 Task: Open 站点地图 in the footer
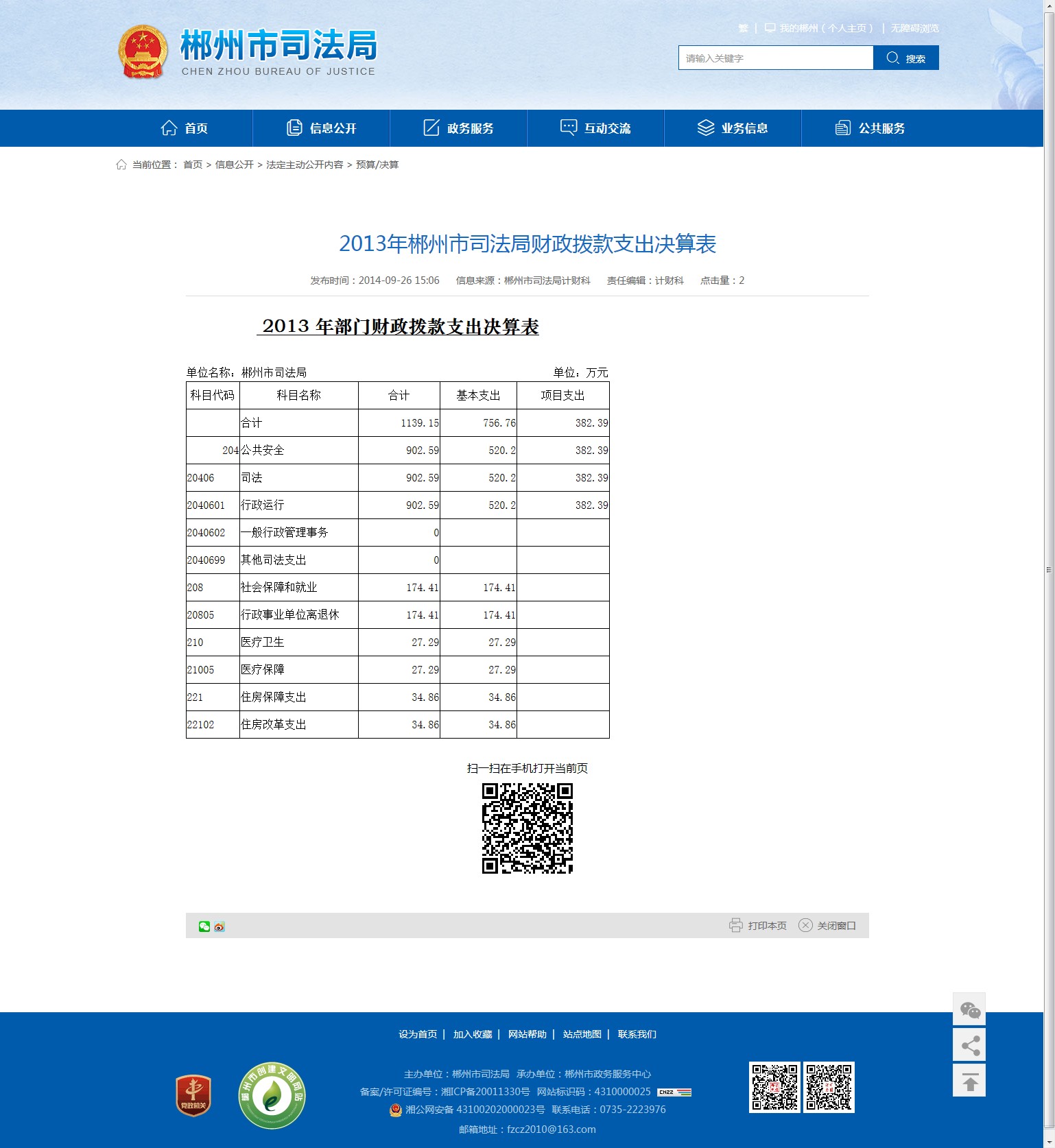582,1034
